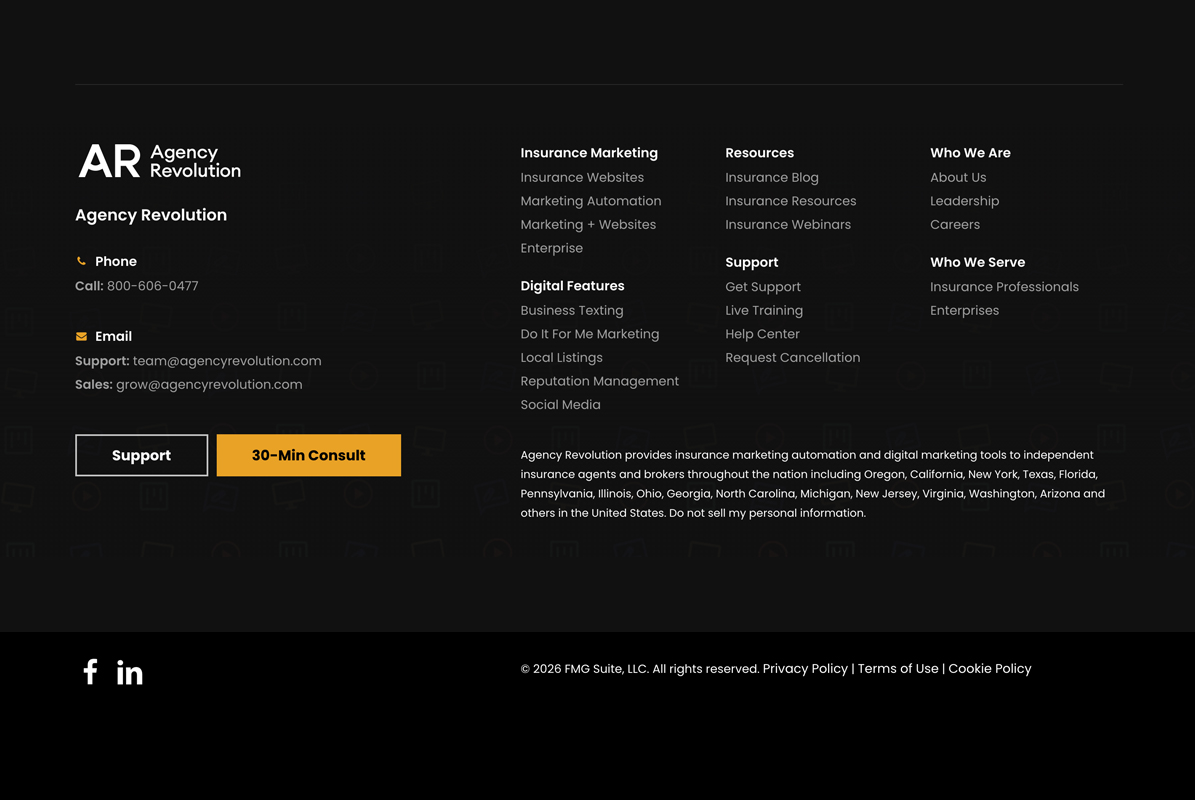The width and height of the screenshot is (1195, 800).
Task: Go to Insurance Resources
Action: point(791,200)
